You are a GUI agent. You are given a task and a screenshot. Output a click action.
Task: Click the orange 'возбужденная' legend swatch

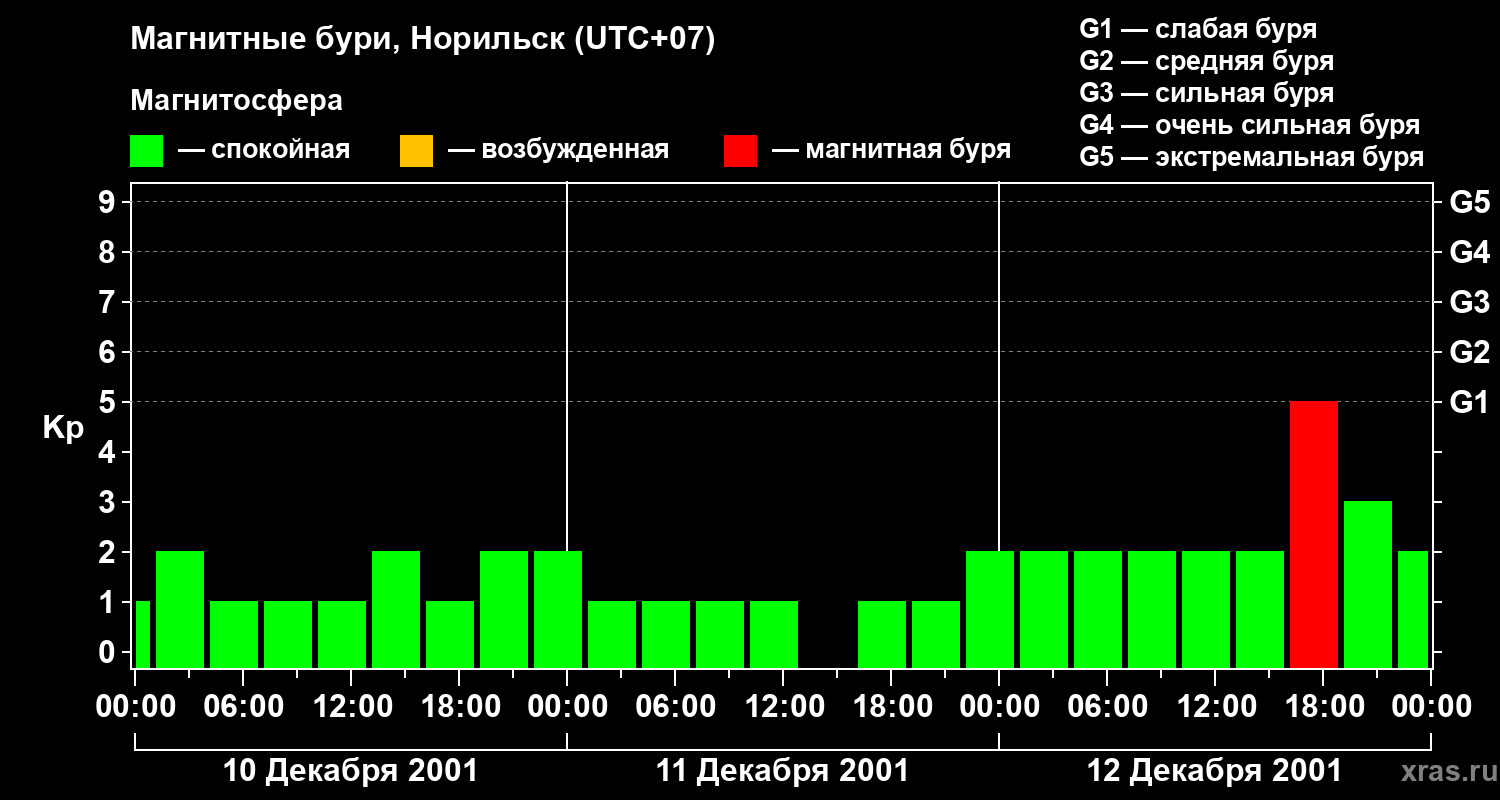(x=416, y=151)
